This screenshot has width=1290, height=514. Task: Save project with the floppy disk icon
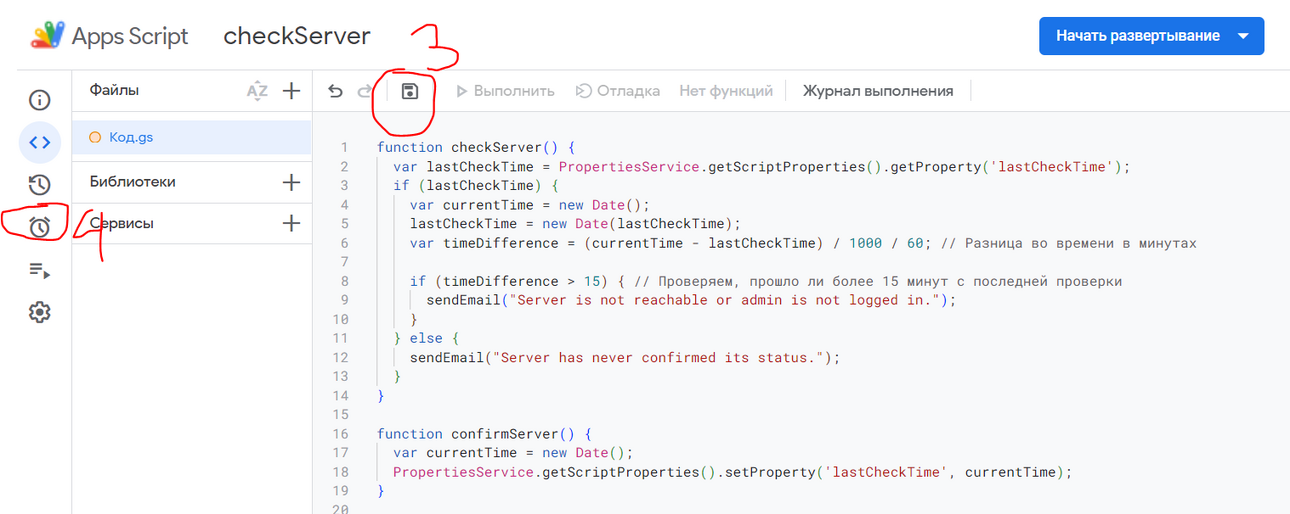(x=409, y=91)
